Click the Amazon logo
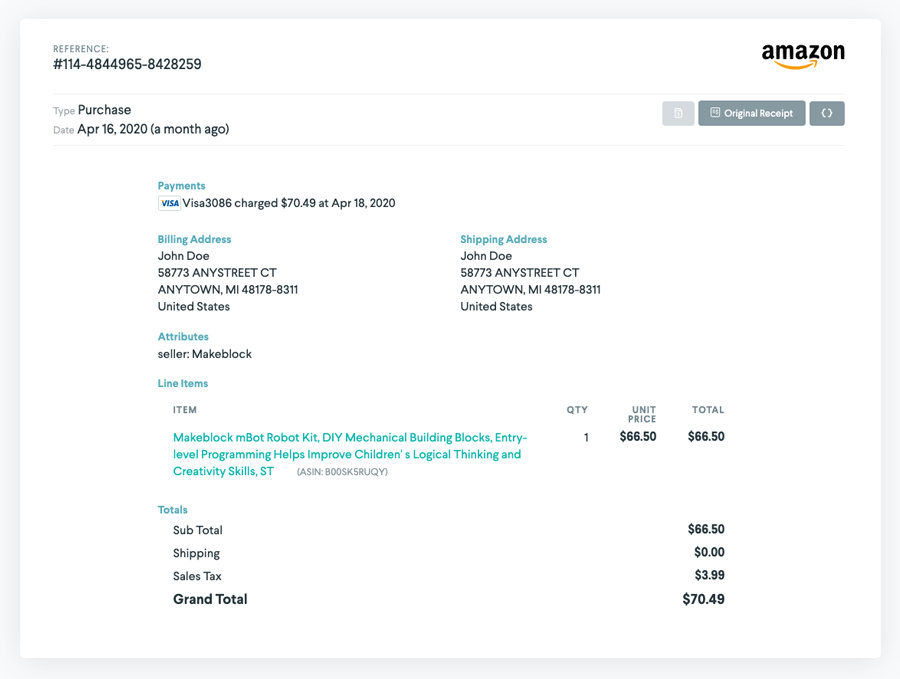This screenshot has height=679, width=900. point(805,55)
